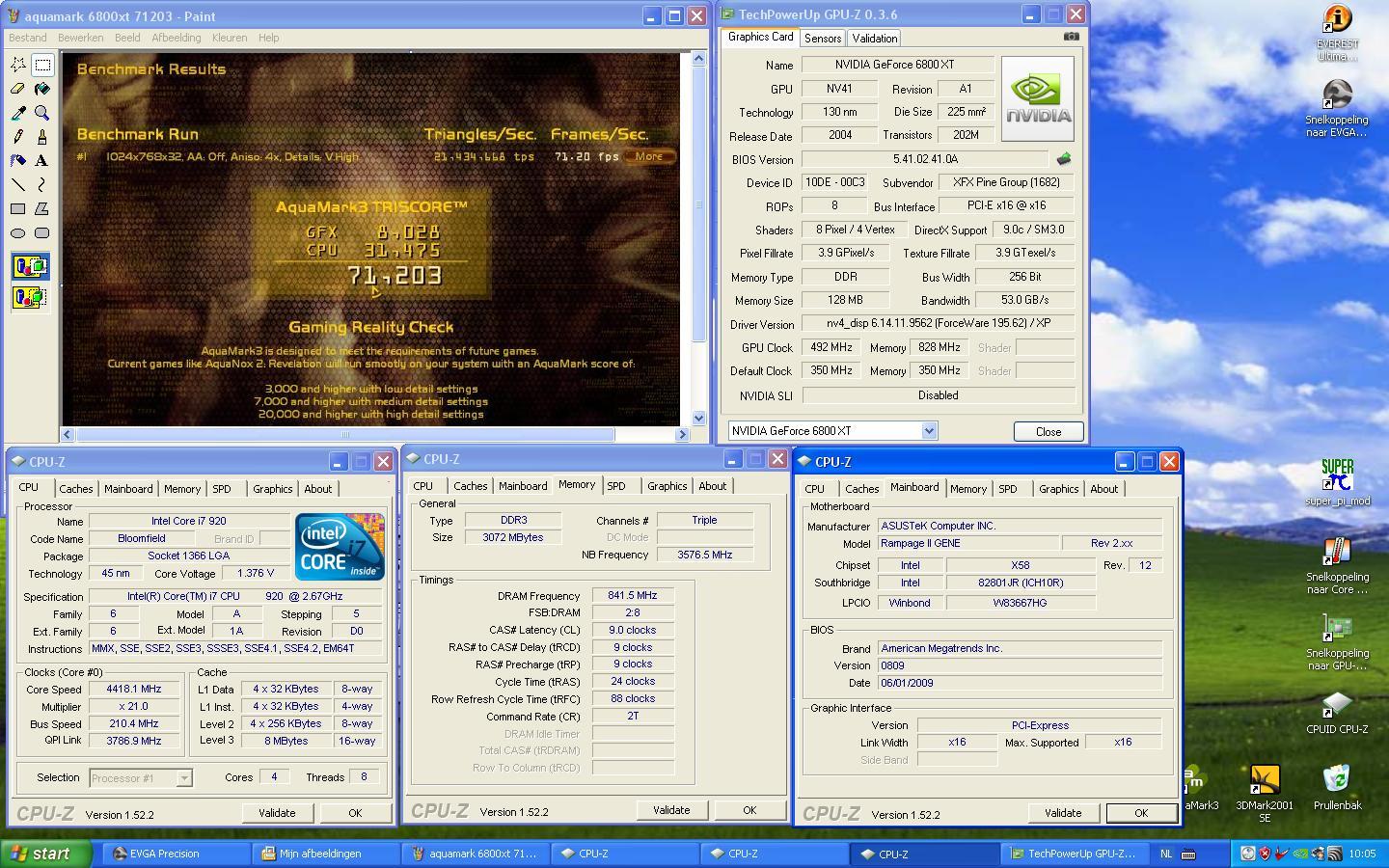Click OK in the CPU-Z Memory window

pos(749,810)
